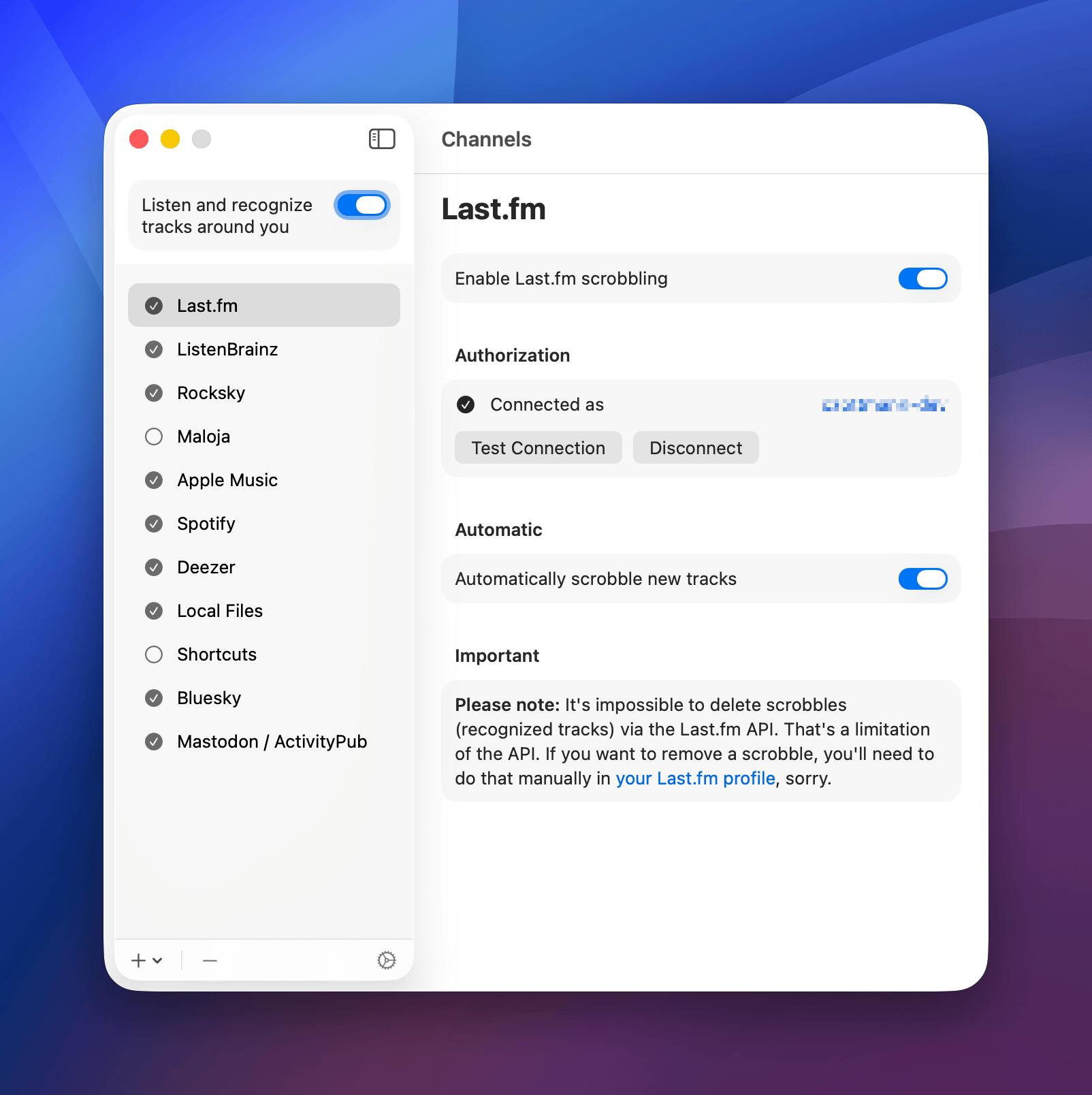Click the Important section heading
1092x1095 pixels.
[x=497, y=656]
